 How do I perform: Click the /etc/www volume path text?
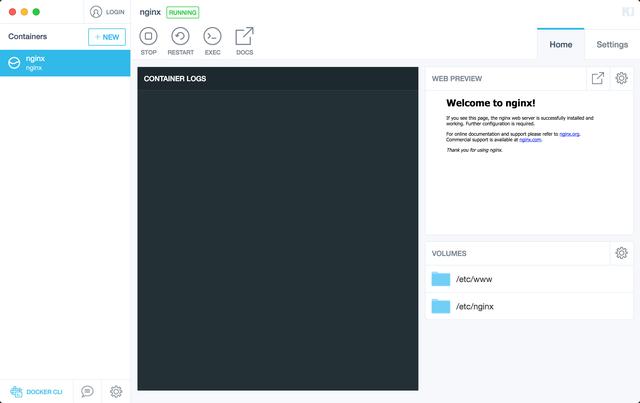point(474,279)
